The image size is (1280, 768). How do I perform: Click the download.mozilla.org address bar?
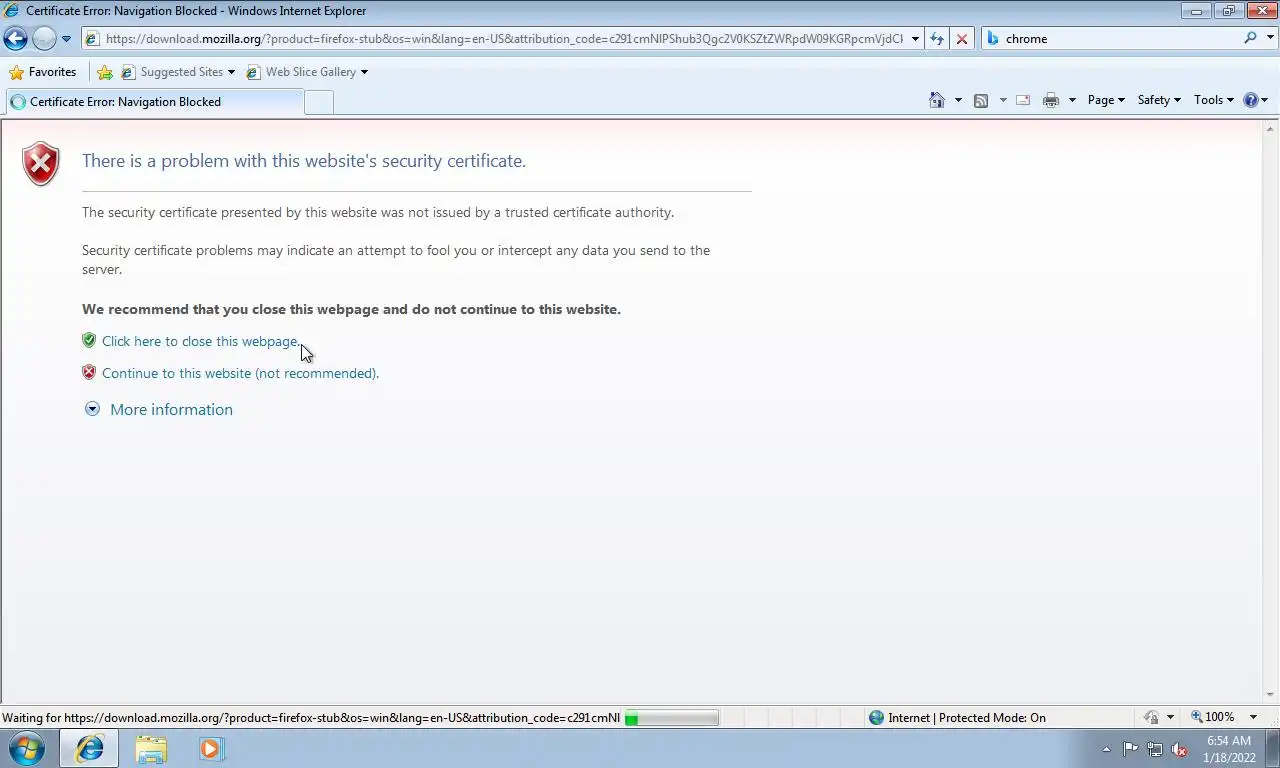click(x=494, y=39)
